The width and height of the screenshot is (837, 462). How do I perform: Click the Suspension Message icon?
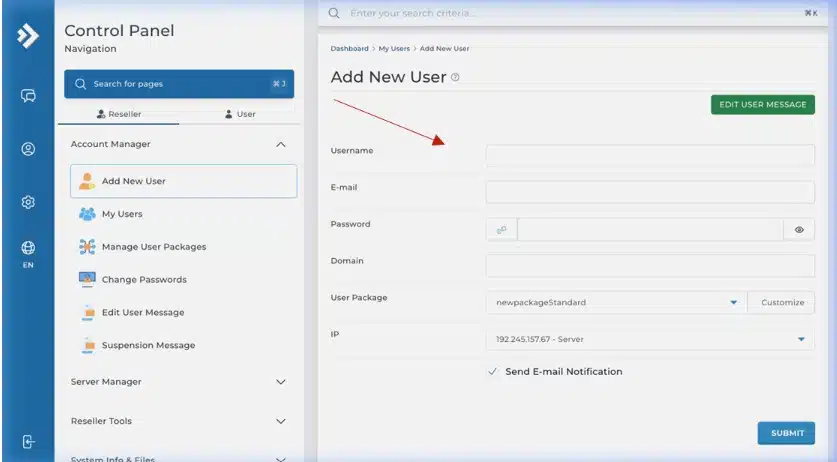[x=88, y=346]
